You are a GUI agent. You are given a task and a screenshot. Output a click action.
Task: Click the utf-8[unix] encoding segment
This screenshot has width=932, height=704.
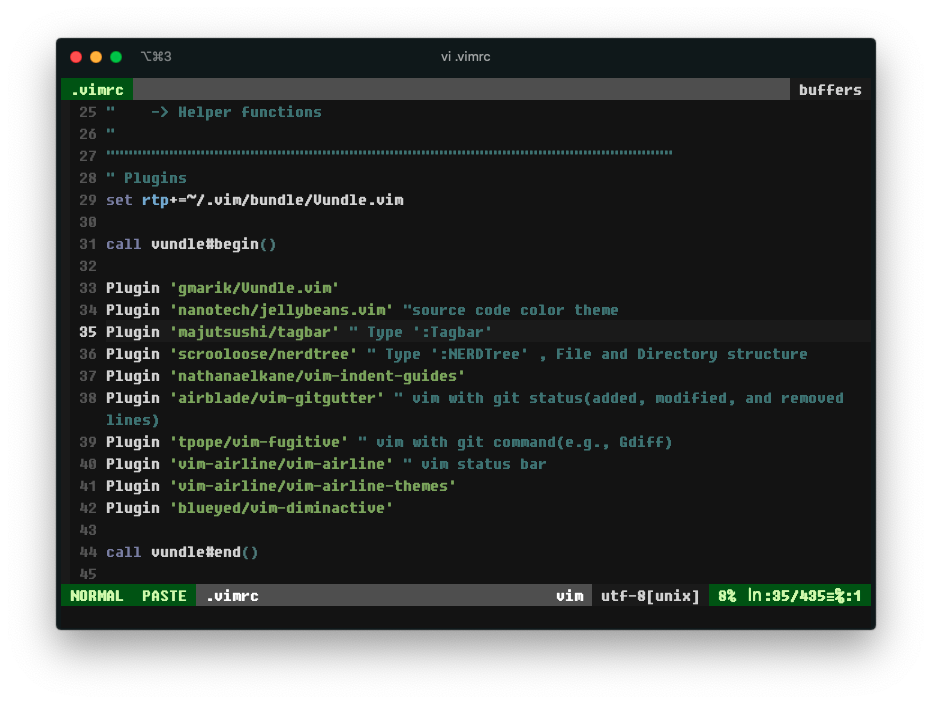650,596
